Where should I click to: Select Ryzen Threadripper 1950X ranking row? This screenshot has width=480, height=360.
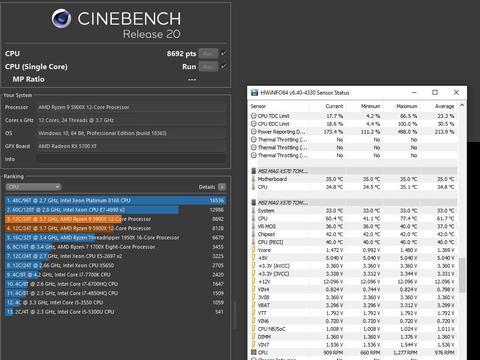pyautogui.click(x=115, y=238)
